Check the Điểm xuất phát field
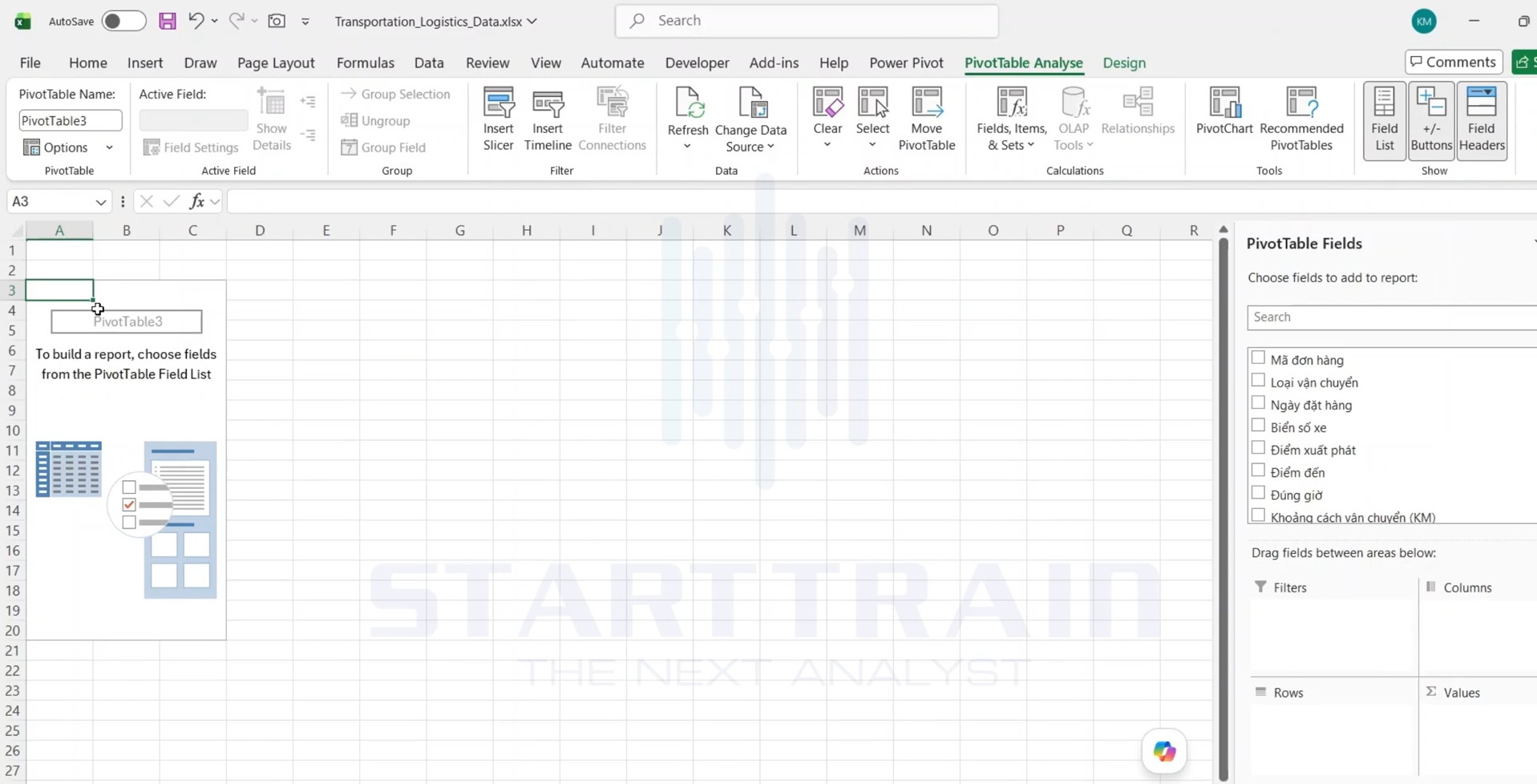The height and width of the screenshot is (784, 1537). point(1258,448)
